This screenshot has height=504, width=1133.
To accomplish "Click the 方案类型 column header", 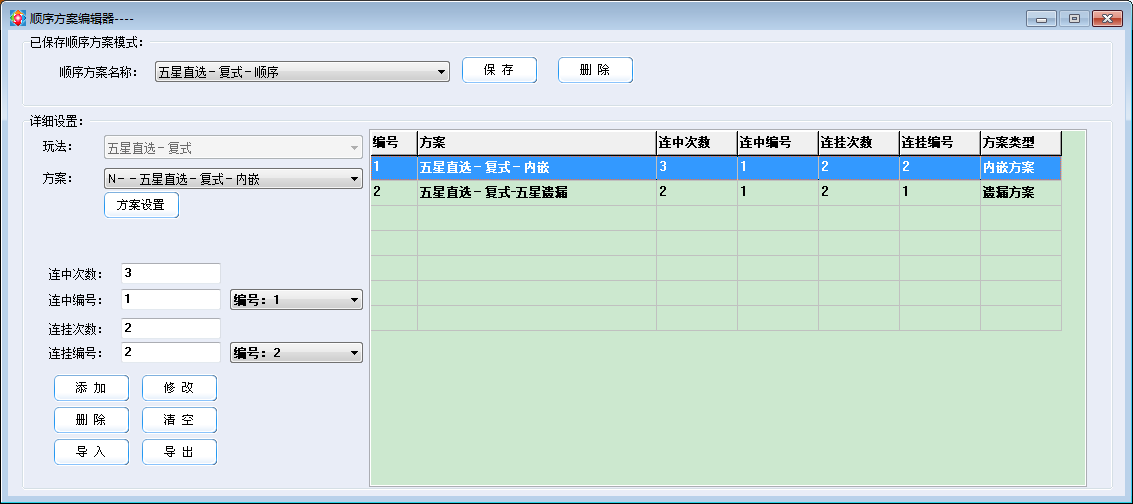I will [1019, 143].
